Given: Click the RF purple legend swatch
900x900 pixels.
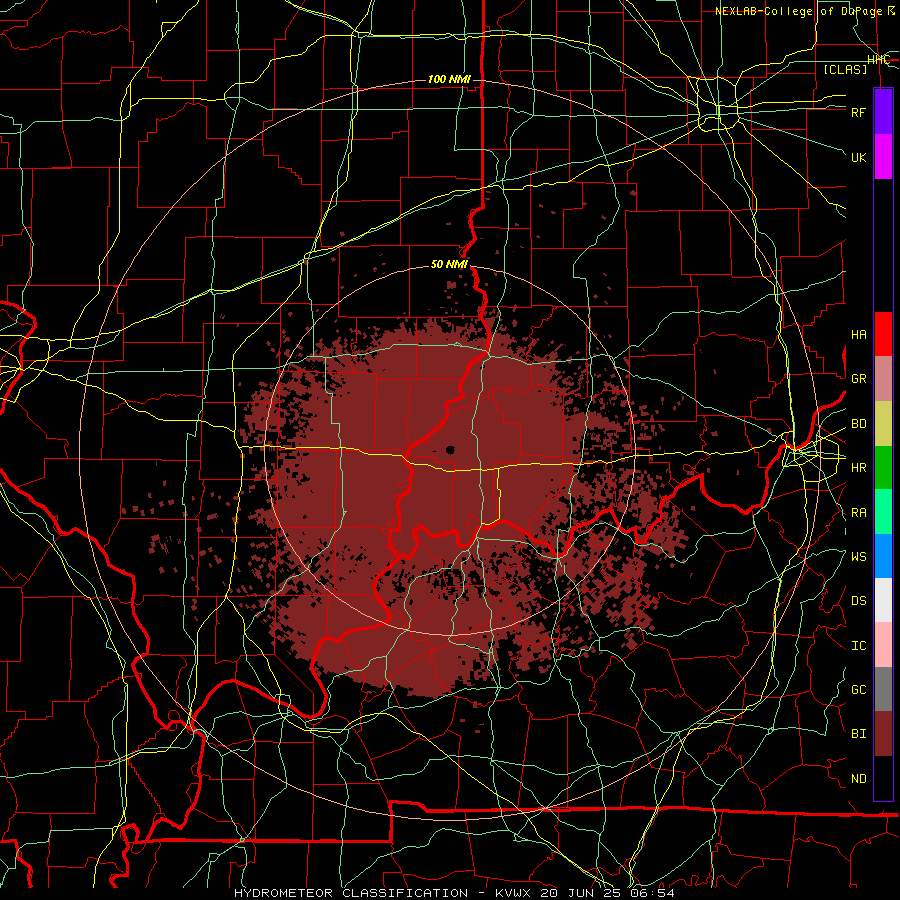Looking at the screenshot, I should (x=883, y=112).
